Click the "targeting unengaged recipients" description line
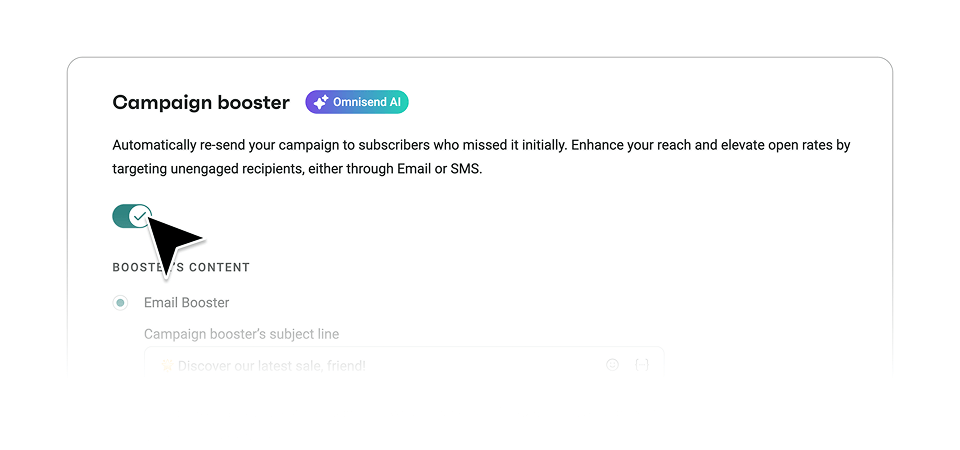Viewport: 960px width, 450px height. tap(298, 169)
